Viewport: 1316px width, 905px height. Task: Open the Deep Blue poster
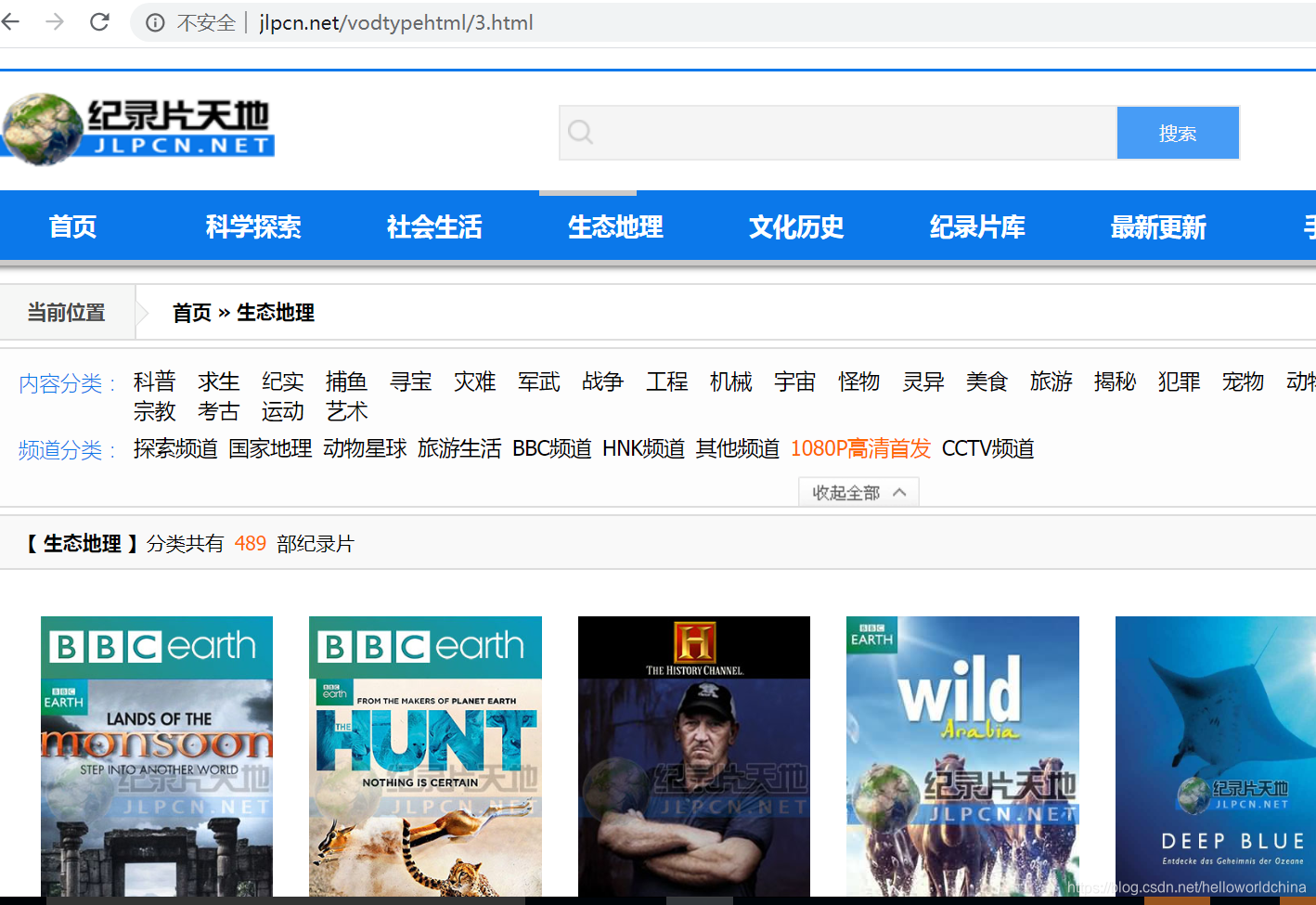1216,756
